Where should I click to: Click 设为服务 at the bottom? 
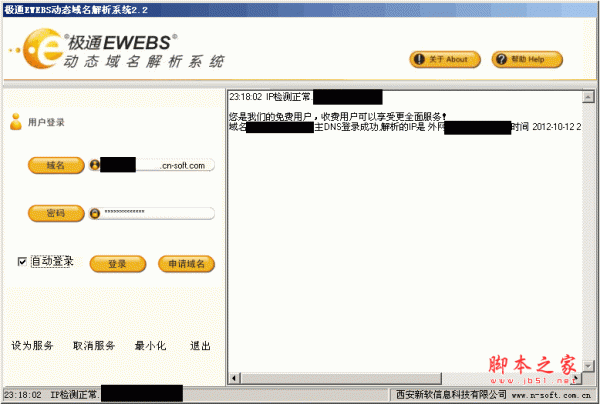pos(32,345)
